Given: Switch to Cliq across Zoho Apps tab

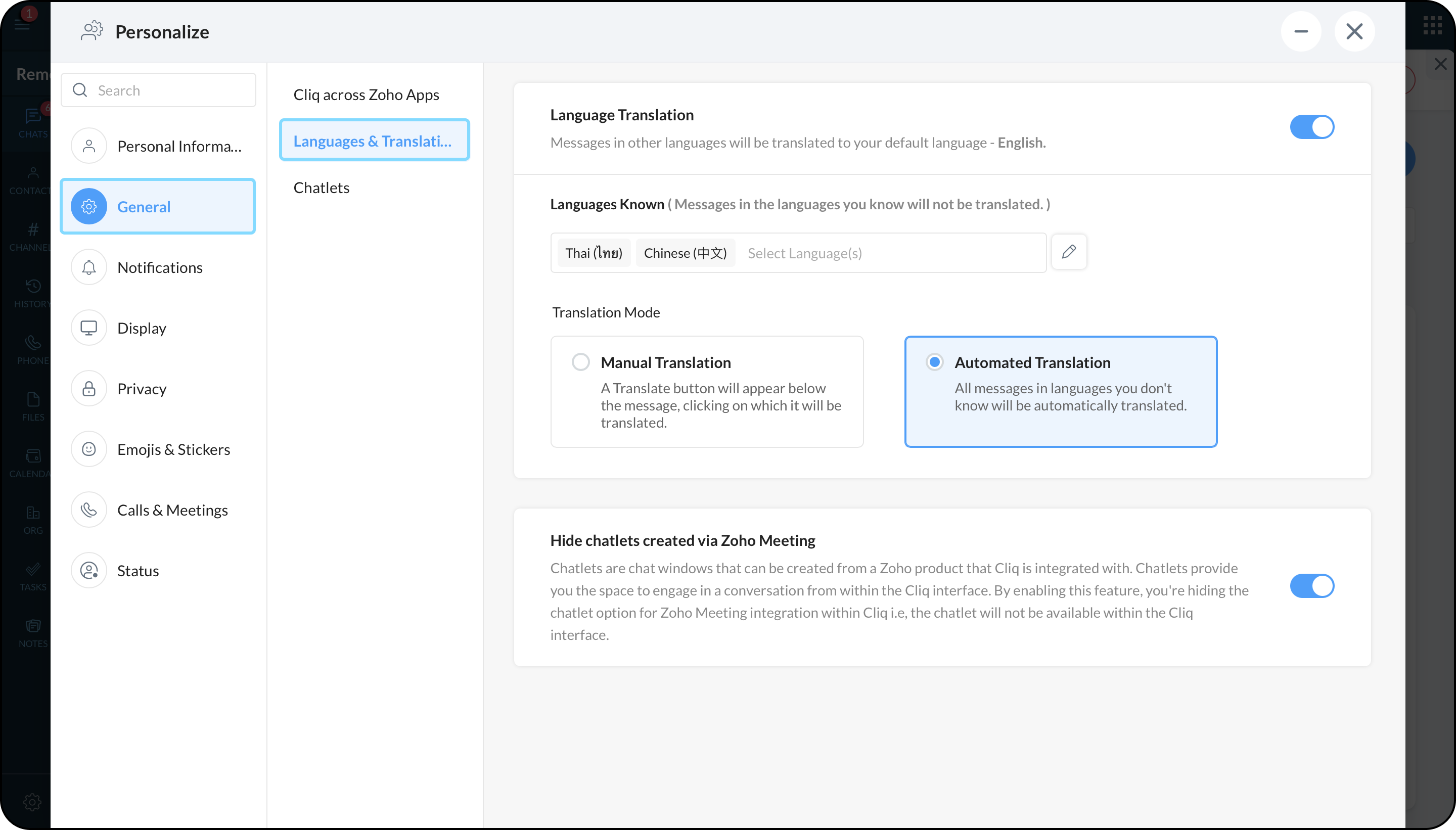Looking at the screenshot, I should pos(366,95).
